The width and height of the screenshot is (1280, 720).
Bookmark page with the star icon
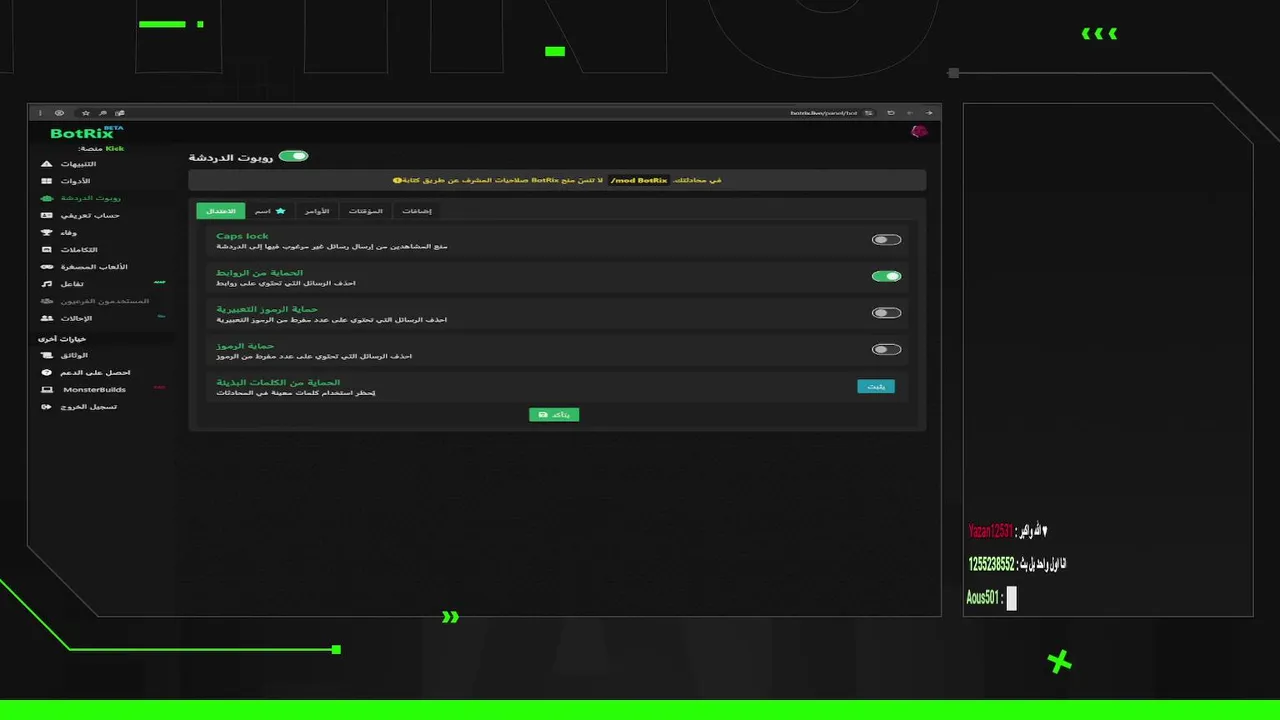click(86, 113)
